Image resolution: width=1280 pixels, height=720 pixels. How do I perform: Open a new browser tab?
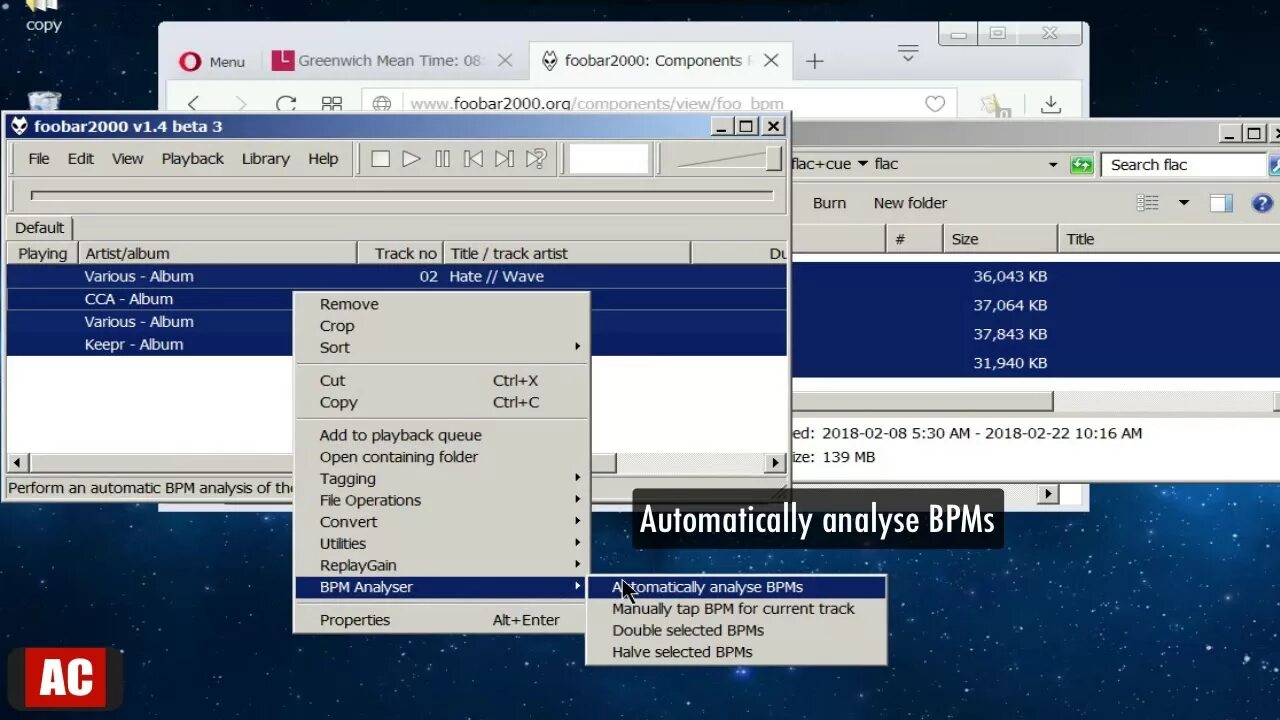(815, 62)
